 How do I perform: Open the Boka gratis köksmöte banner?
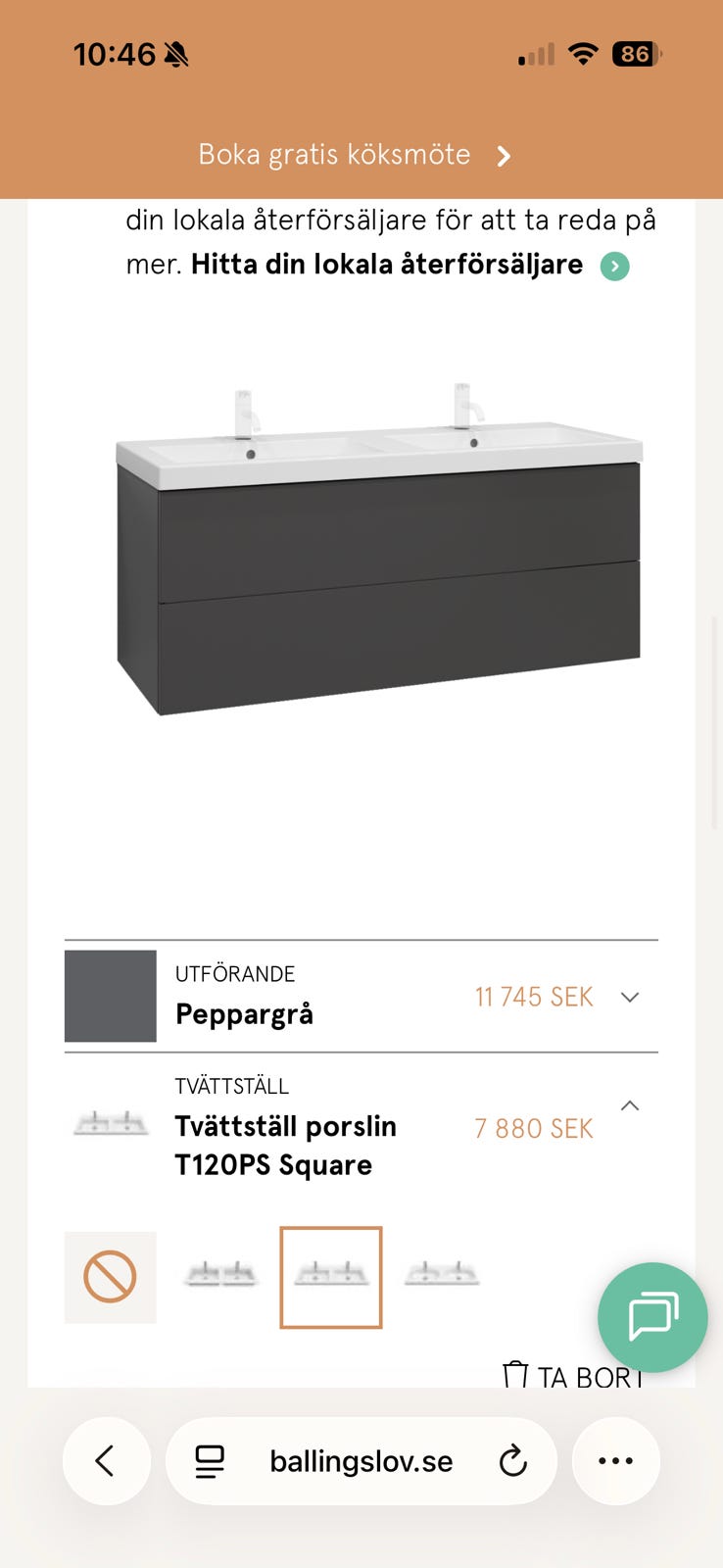(x=335, y=155)
